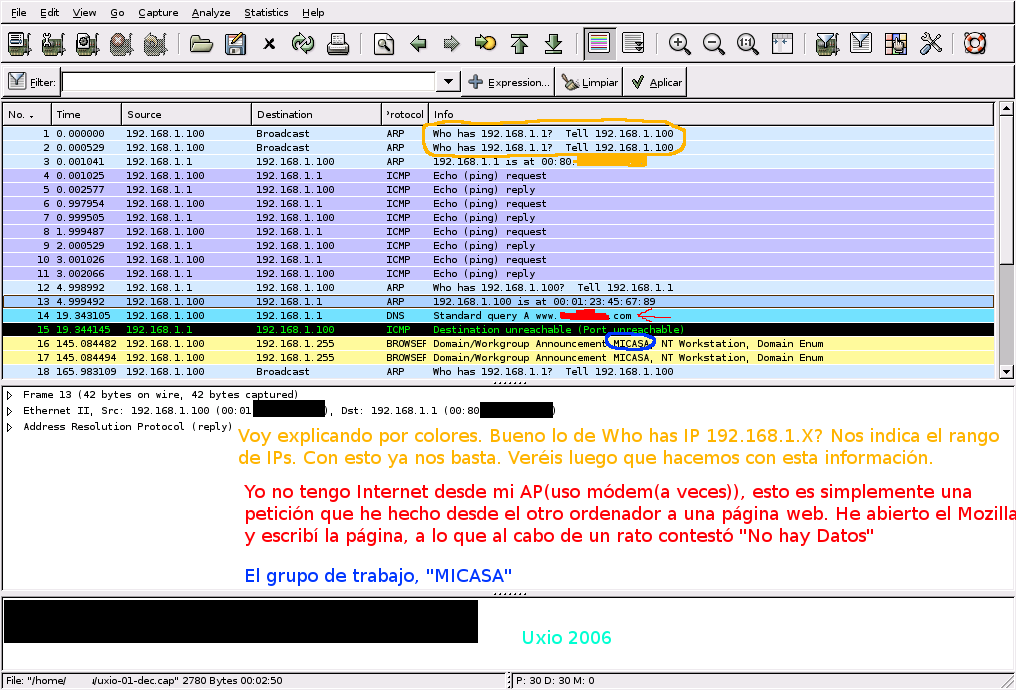Select packet 4 ICMP Echo request
Image resolution: width=1016 pixels, height=690 pixels.
[498, 176]
